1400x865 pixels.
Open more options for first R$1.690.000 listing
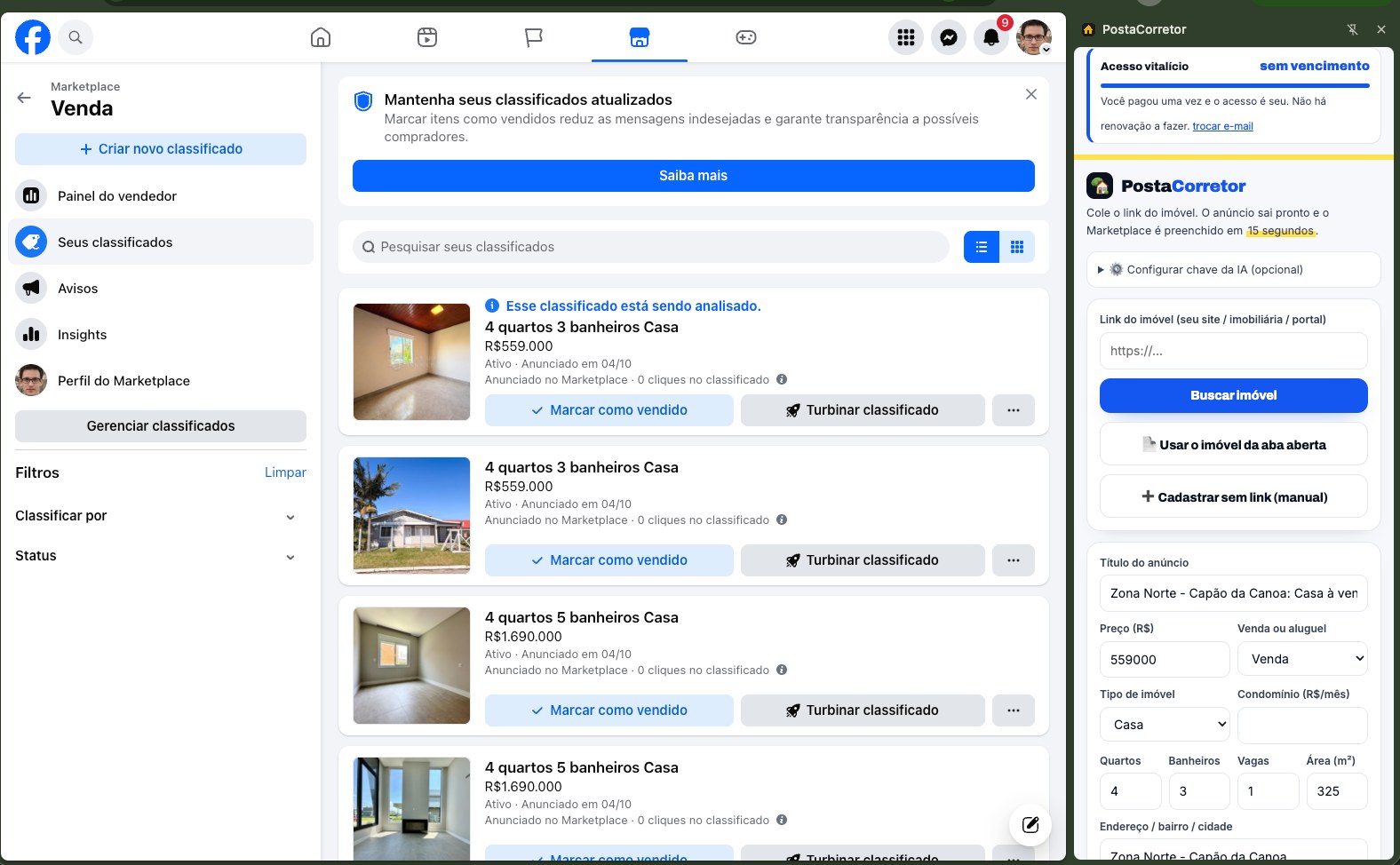[1014, 710]
